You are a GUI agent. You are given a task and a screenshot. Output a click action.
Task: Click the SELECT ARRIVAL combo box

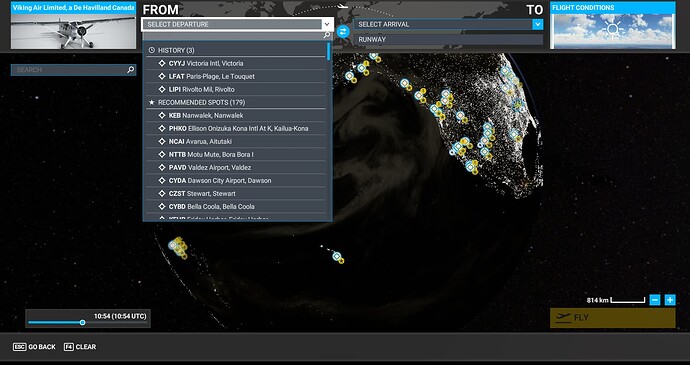point(448,24)
